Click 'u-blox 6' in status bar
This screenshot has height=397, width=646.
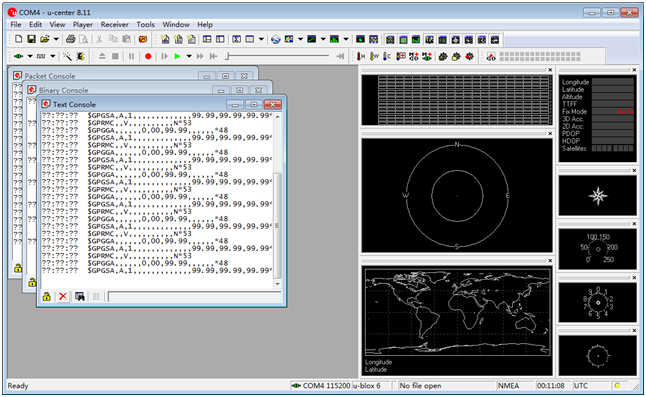367,386
